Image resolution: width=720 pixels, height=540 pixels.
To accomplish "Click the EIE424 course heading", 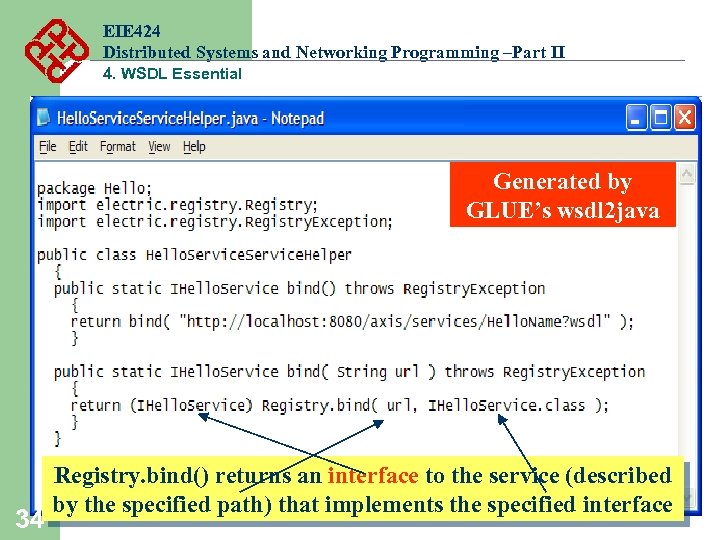I will pyautogui.click(x=132, y=31).
